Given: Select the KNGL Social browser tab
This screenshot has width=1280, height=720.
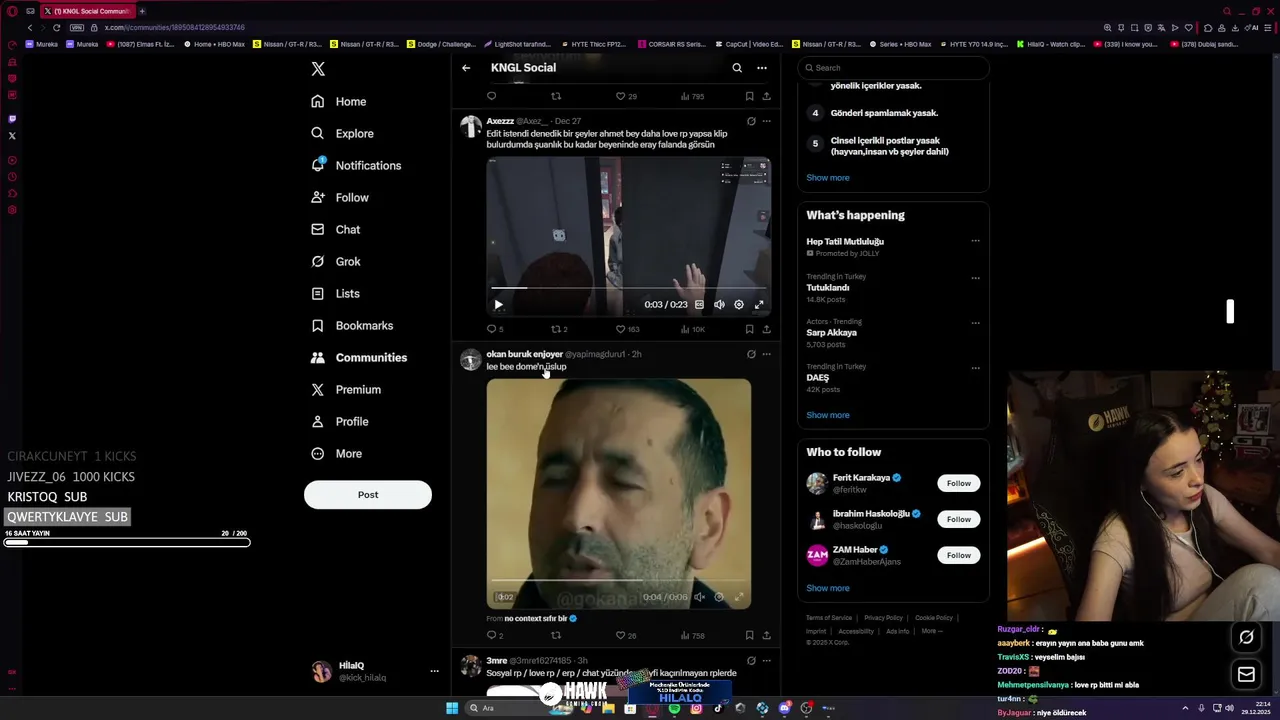Looking at the screenshot, I should pos(87,11).
